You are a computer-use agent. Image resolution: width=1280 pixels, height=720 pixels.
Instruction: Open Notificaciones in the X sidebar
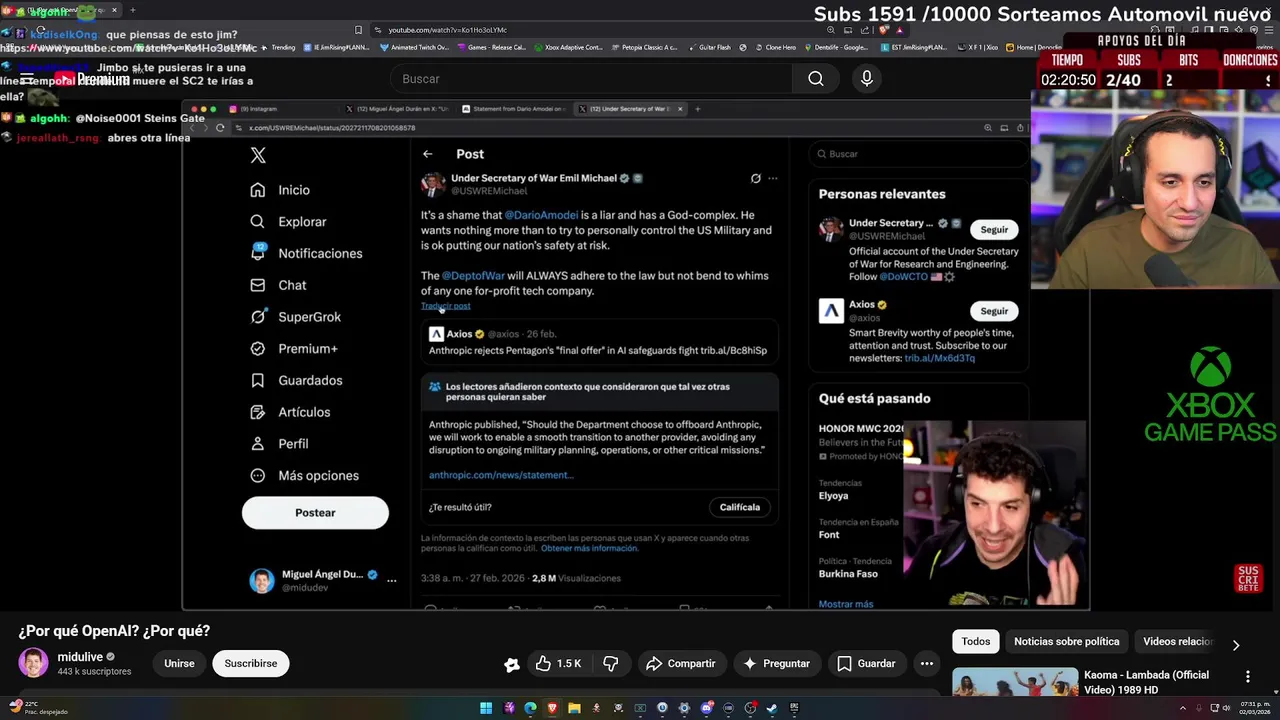pos(306,254)
